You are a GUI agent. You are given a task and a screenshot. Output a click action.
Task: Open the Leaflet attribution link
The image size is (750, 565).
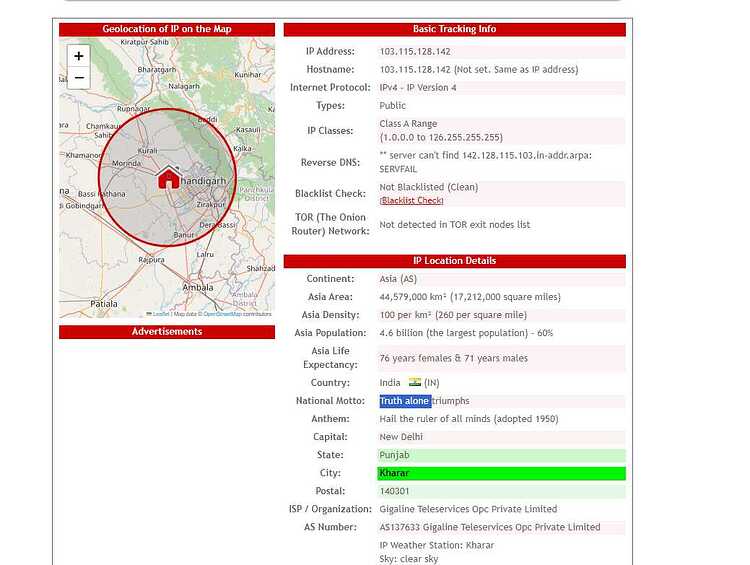click(x=161, y=314)
